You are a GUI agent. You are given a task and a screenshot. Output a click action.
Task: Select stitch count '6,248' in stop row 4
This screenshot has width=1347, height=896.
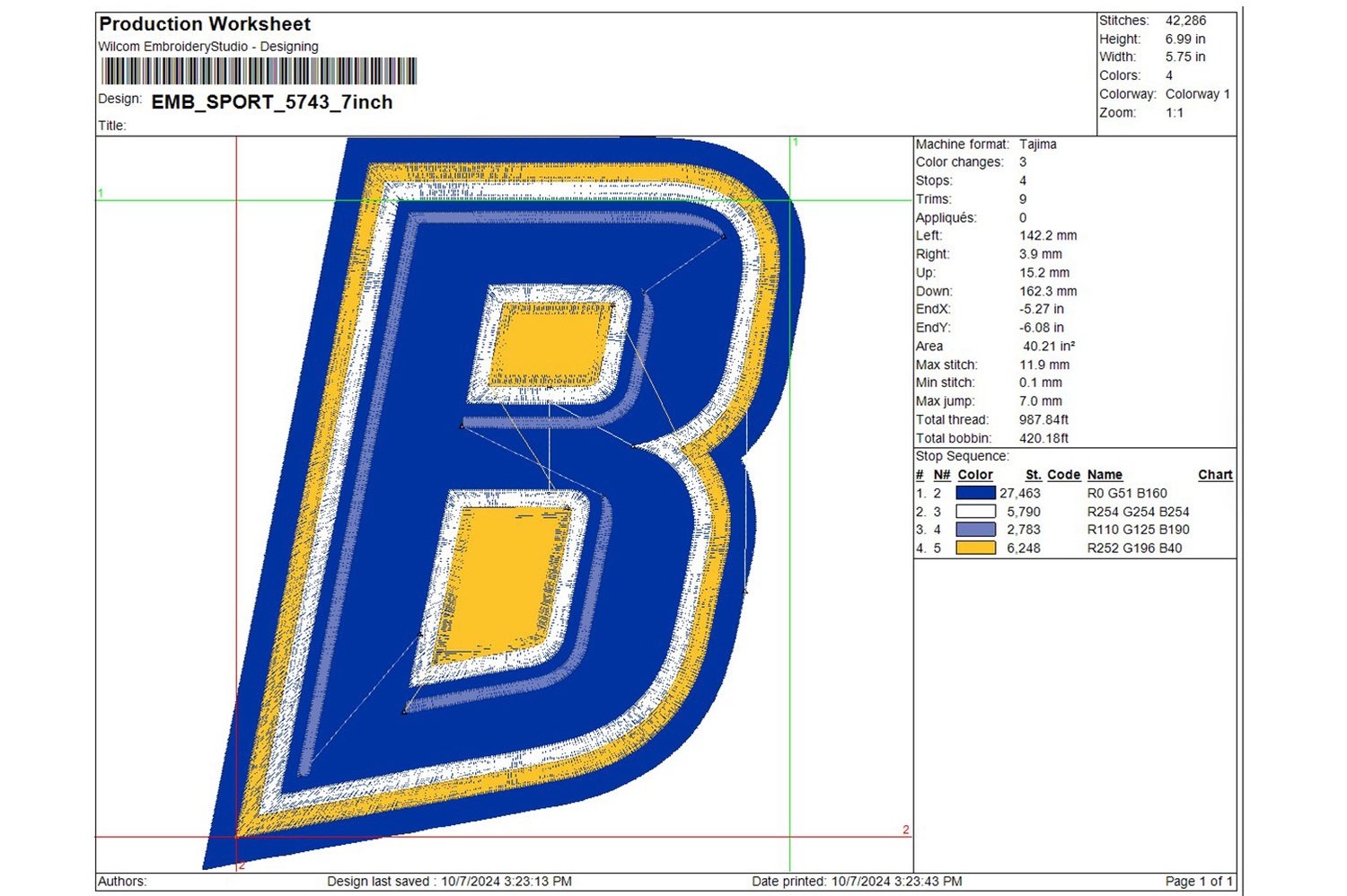click(x=1024, y=549)
